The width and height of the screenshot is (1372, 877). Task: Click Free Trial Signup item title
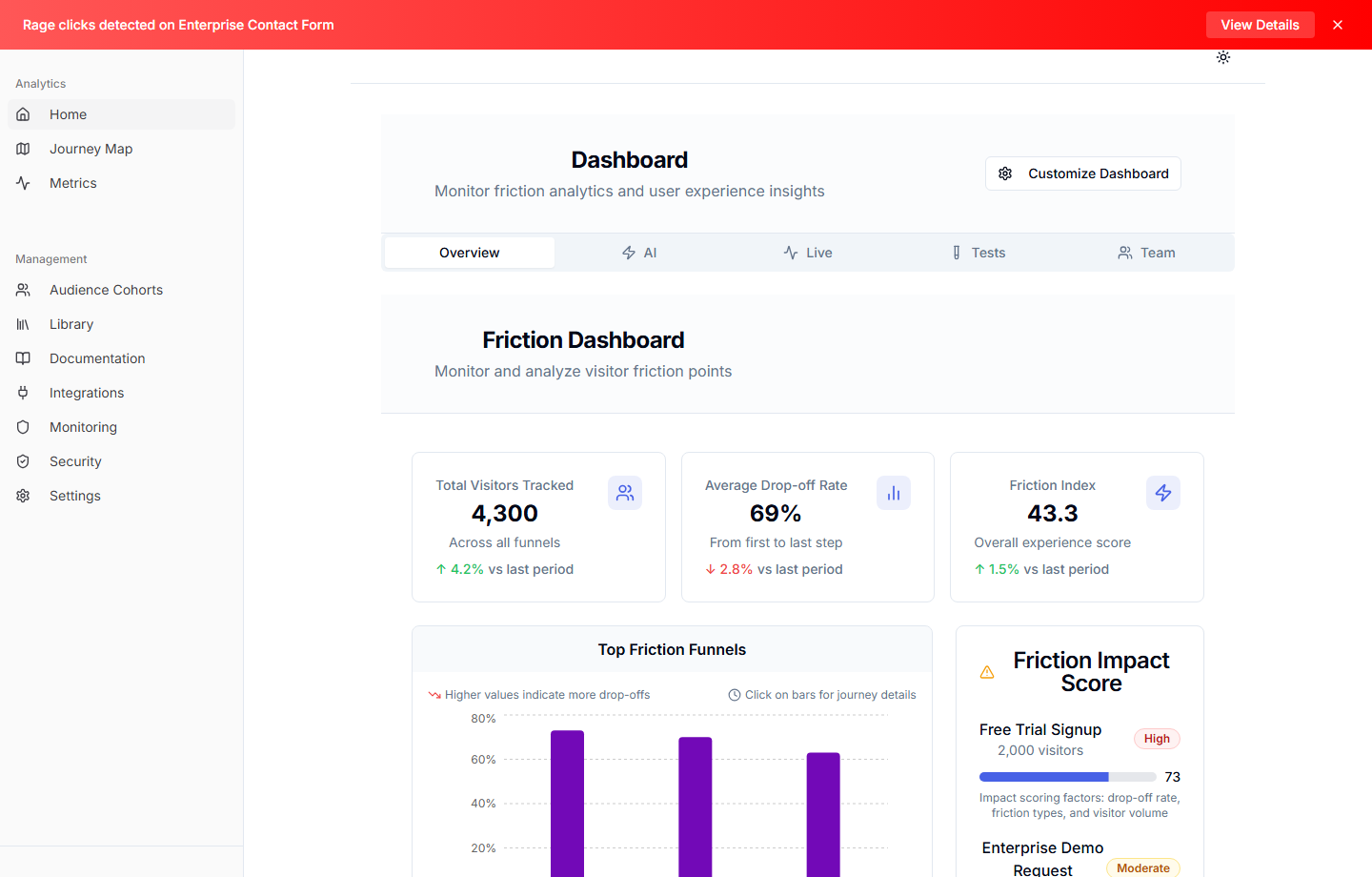coord(1040,729)
